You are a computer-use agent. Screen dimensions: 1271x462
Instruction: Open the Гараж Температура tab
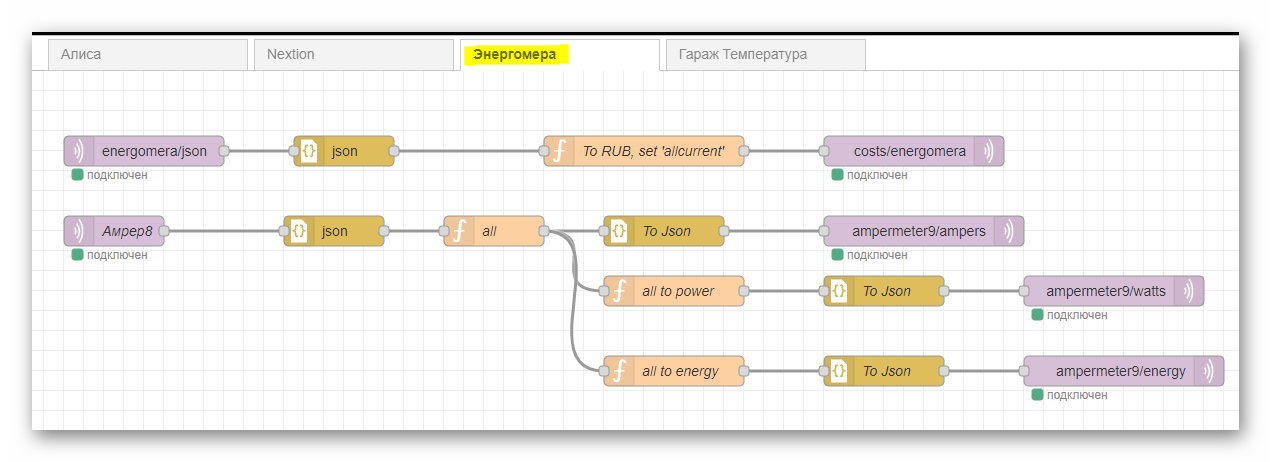click(x=765, y=55)
